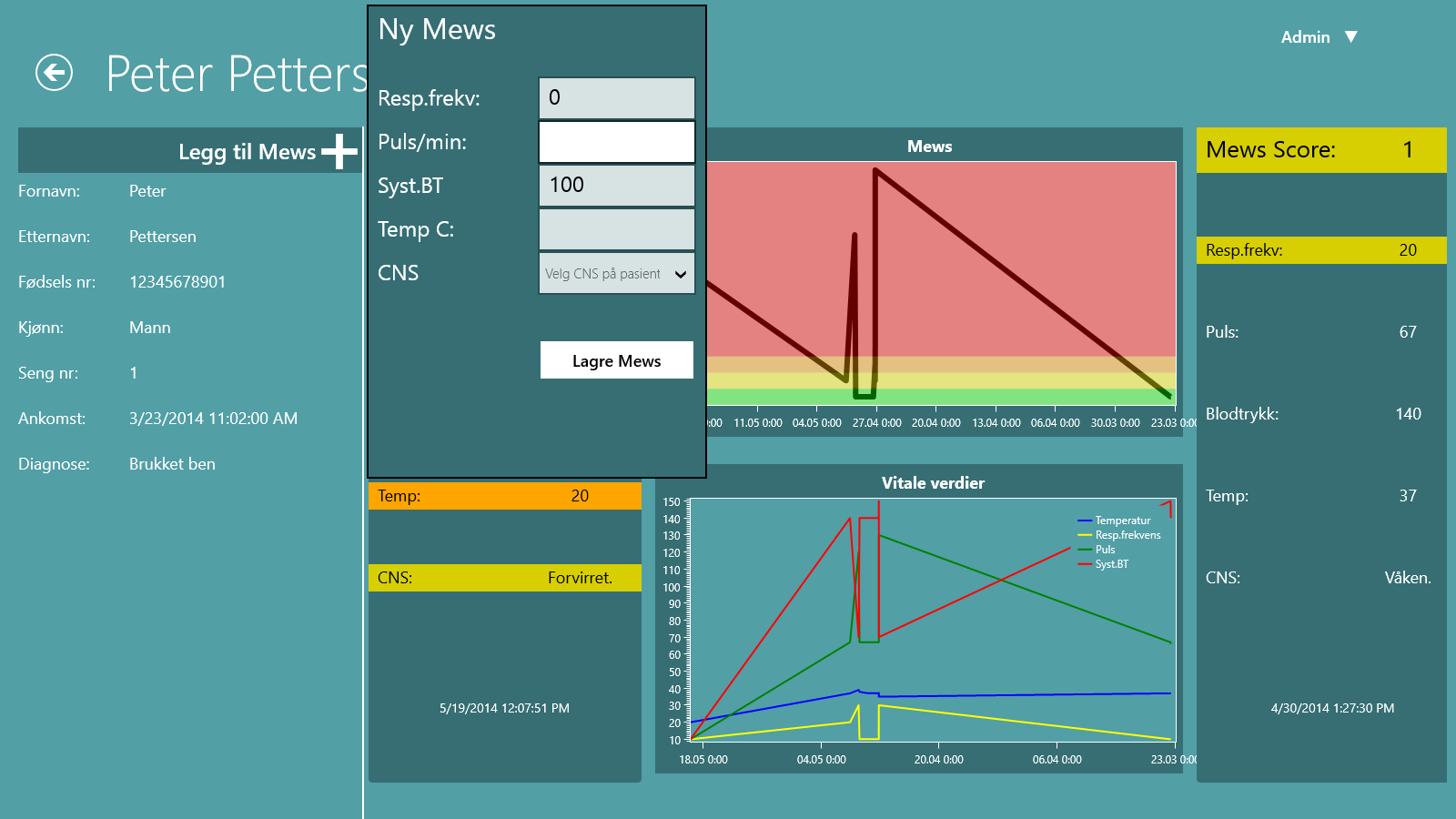Click the Fødsels nr value 12345678901
Viewport: 1456px width, 819px height.
click(x=177, y=282)
